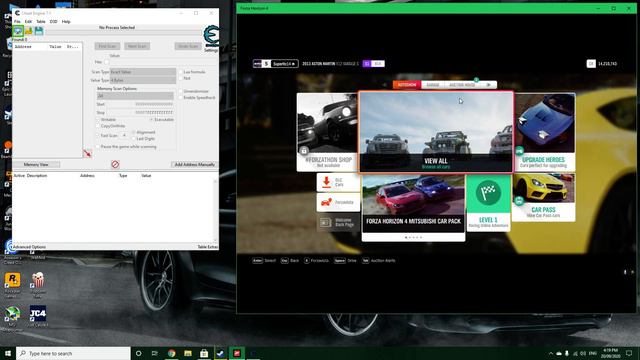Open the Edit menu in Cheat Engine
640x360 pixels.
coord(28,22)
